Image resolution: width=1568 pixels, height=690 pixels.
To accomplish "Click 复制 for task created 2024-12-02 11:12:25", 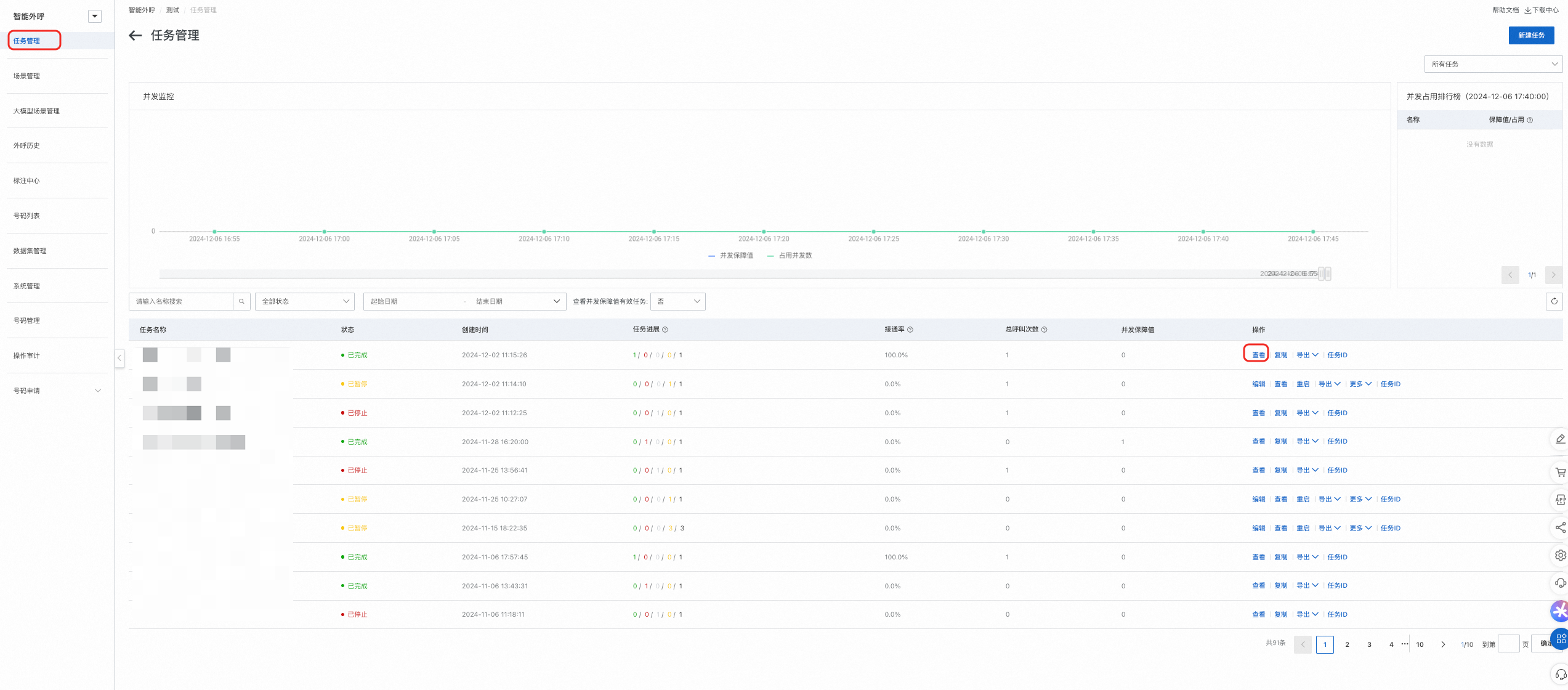I will coord(1280,413).
